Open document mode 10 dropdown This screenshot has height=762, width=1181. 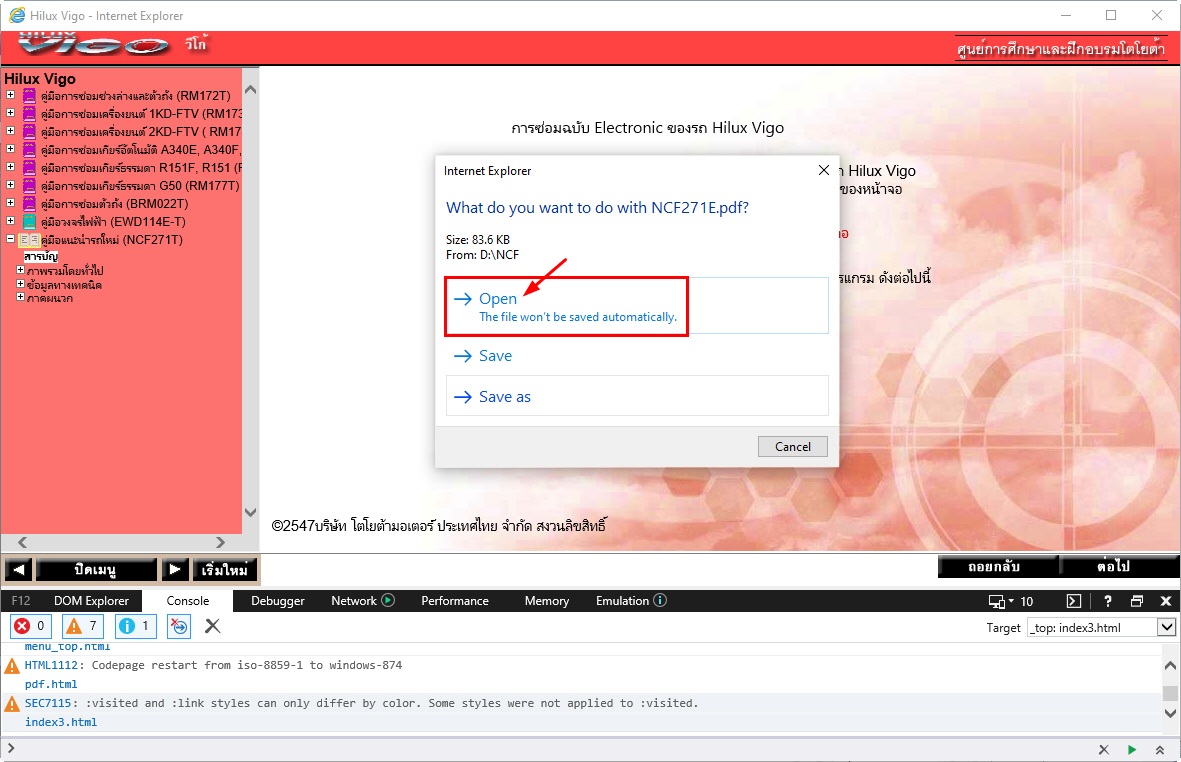point(1012,601)
